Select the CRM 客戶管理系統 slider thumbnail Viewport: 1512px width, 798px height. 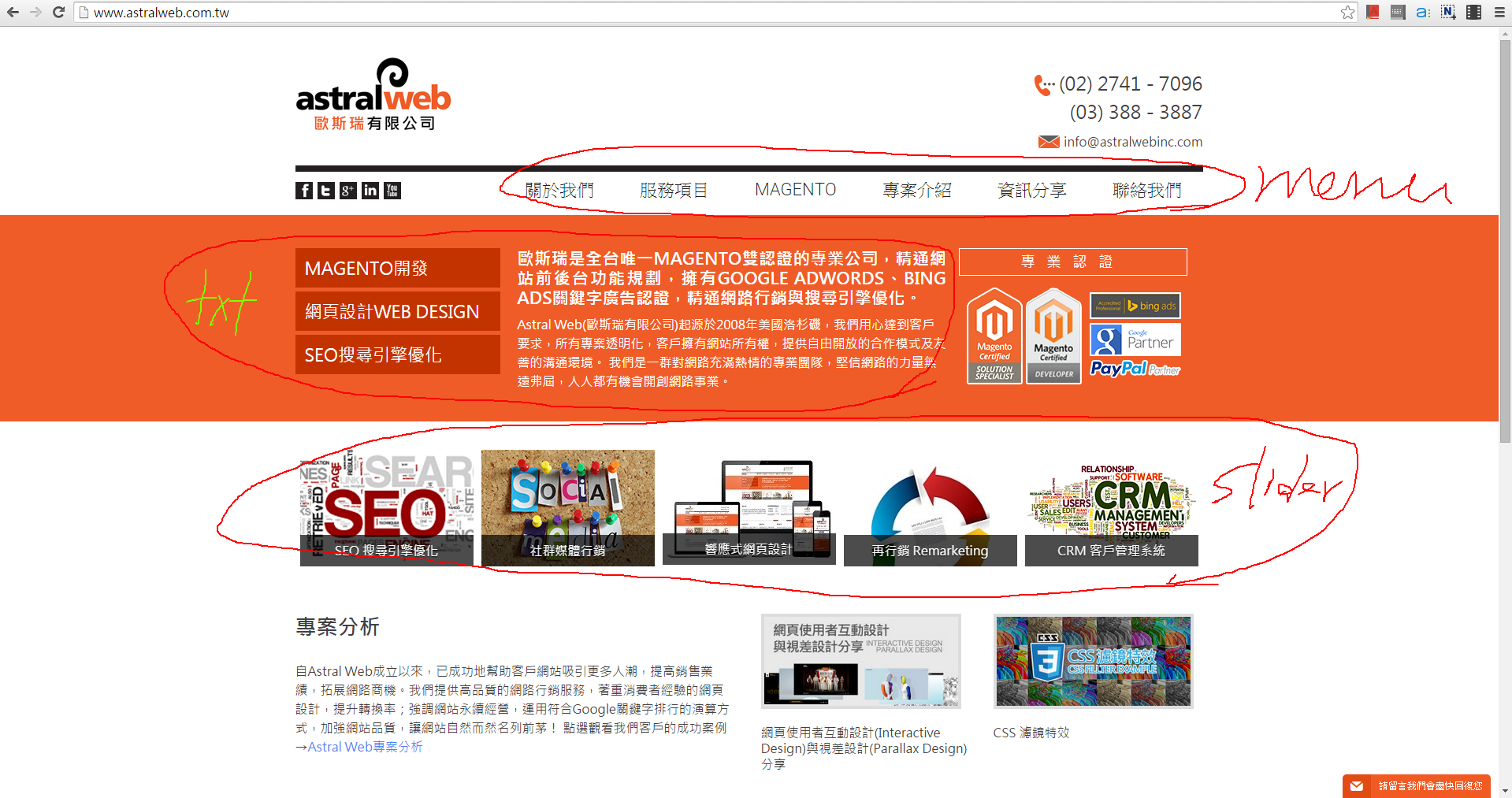[x=1111, y=508]
